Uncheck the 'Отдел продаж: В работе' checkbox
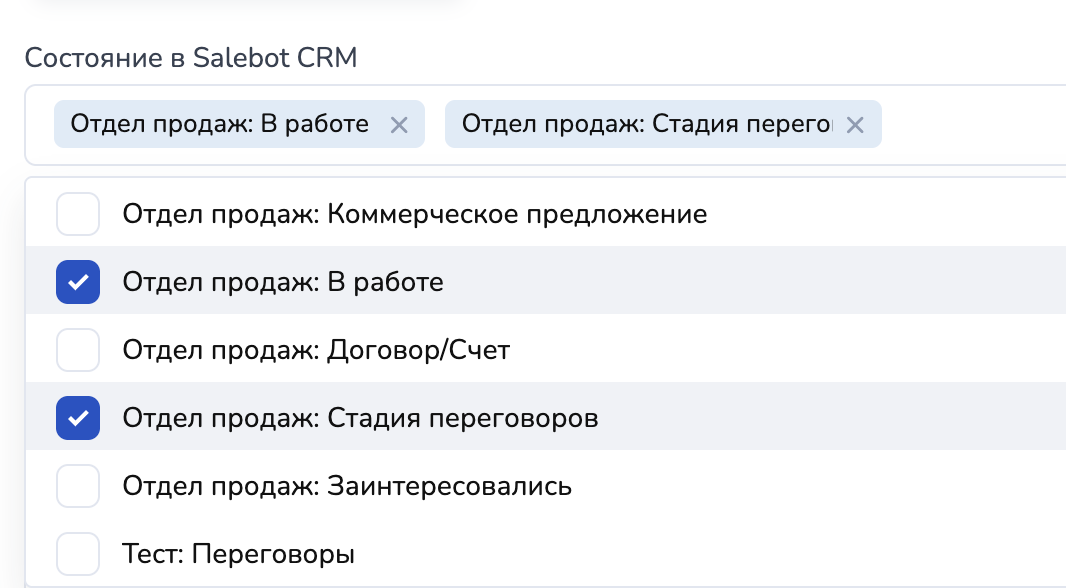This screenshot has width=1066, height=588. click(x=78, y=282)
